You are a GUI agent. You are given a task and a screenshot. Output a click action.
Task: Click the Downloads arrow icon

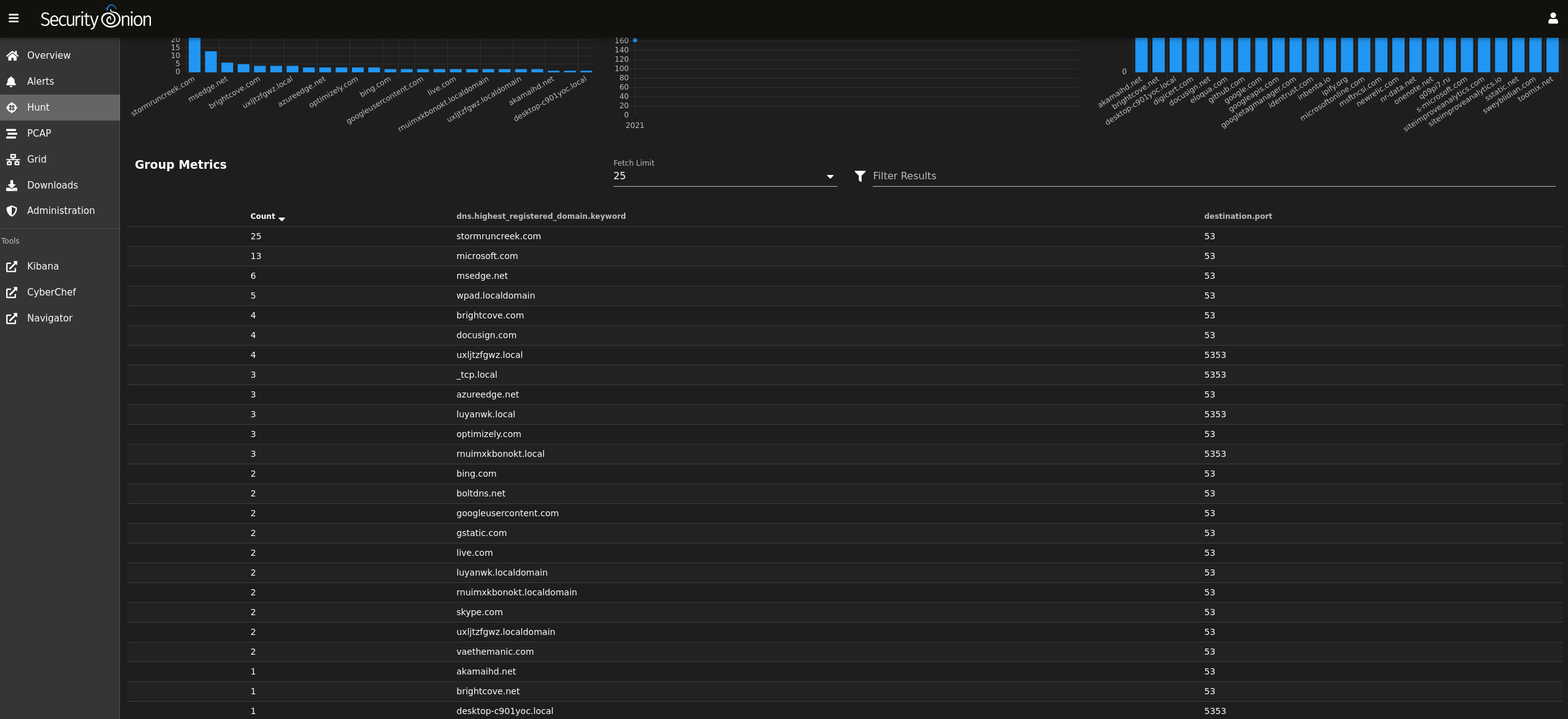point(12,185)
